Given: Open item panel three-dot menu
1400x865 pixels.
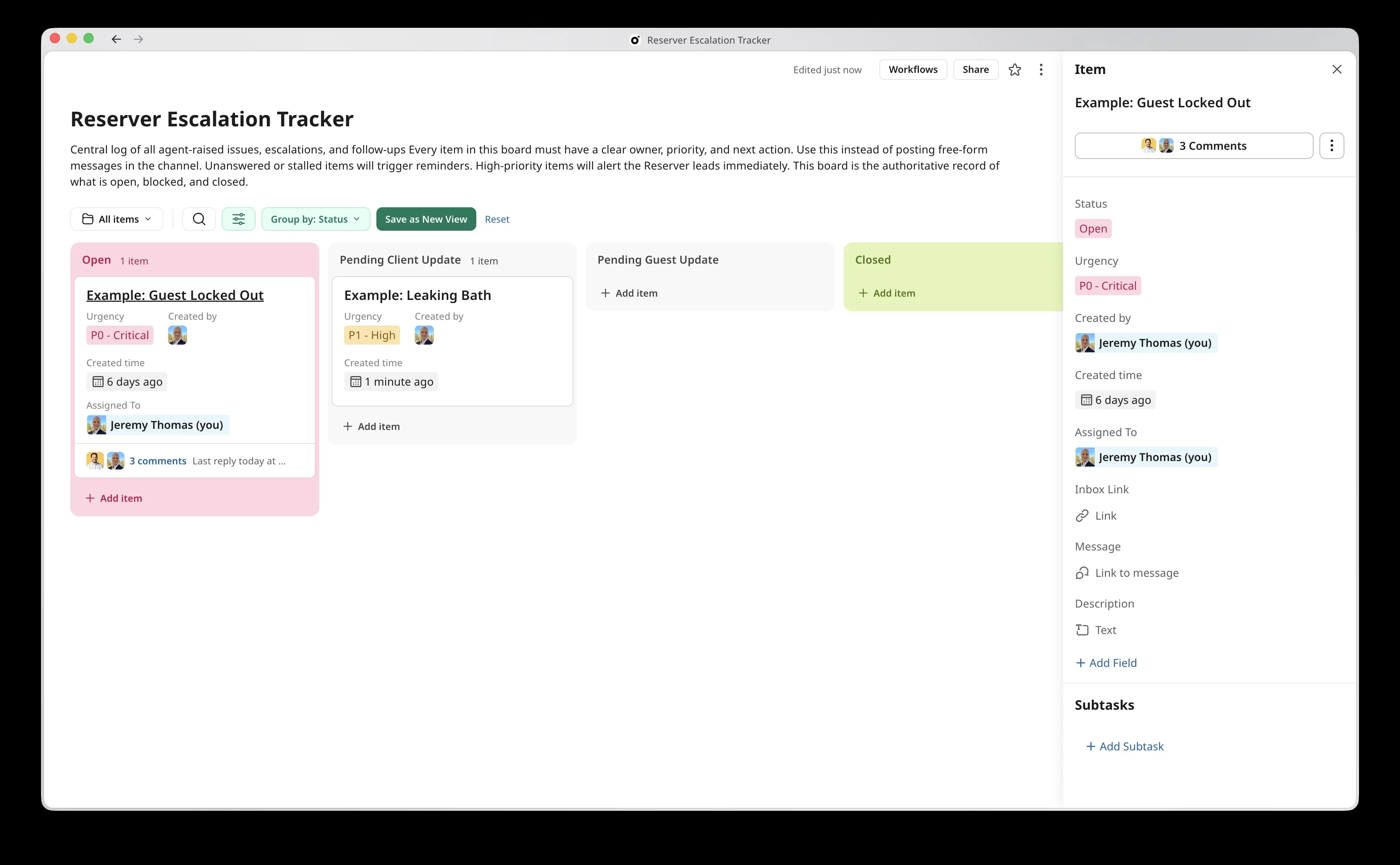Looking at the screenshot, I should (x=1332, y=146).
